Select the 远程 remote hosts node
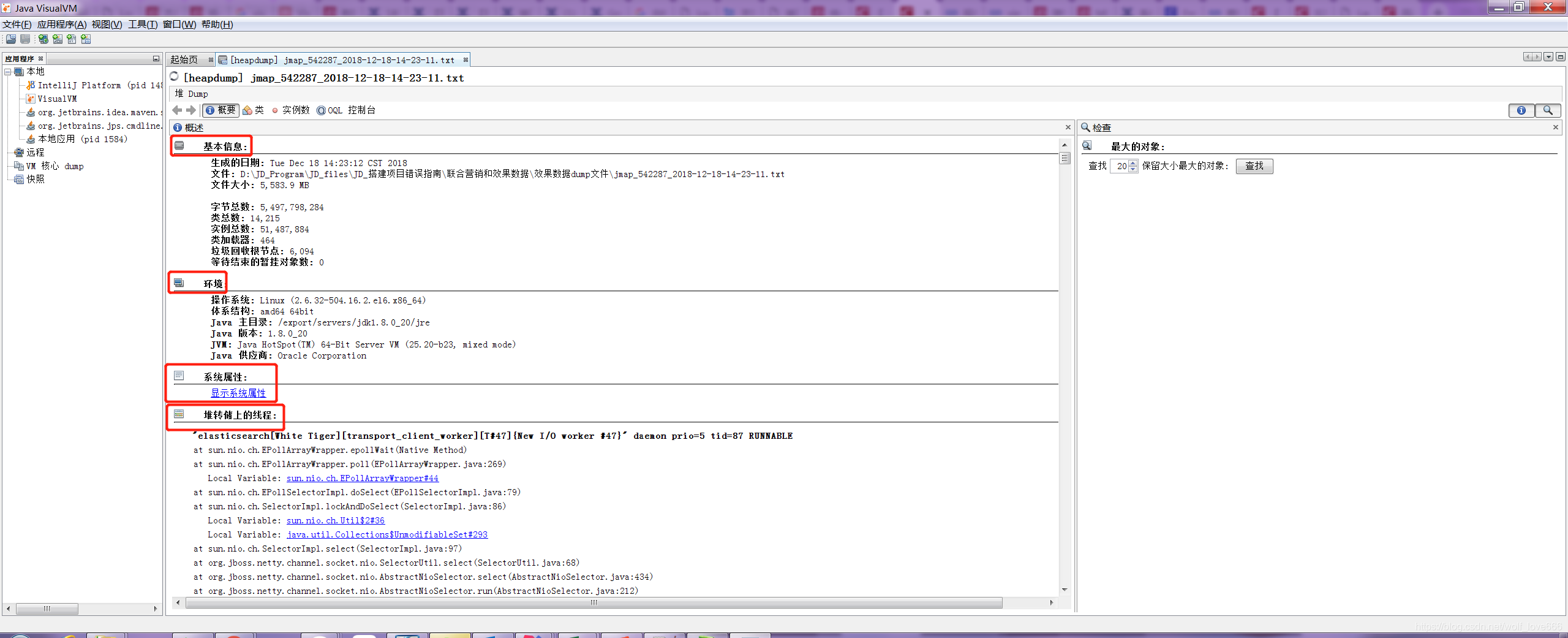The height and width of the screenshot is (638, 1568). 29,152
